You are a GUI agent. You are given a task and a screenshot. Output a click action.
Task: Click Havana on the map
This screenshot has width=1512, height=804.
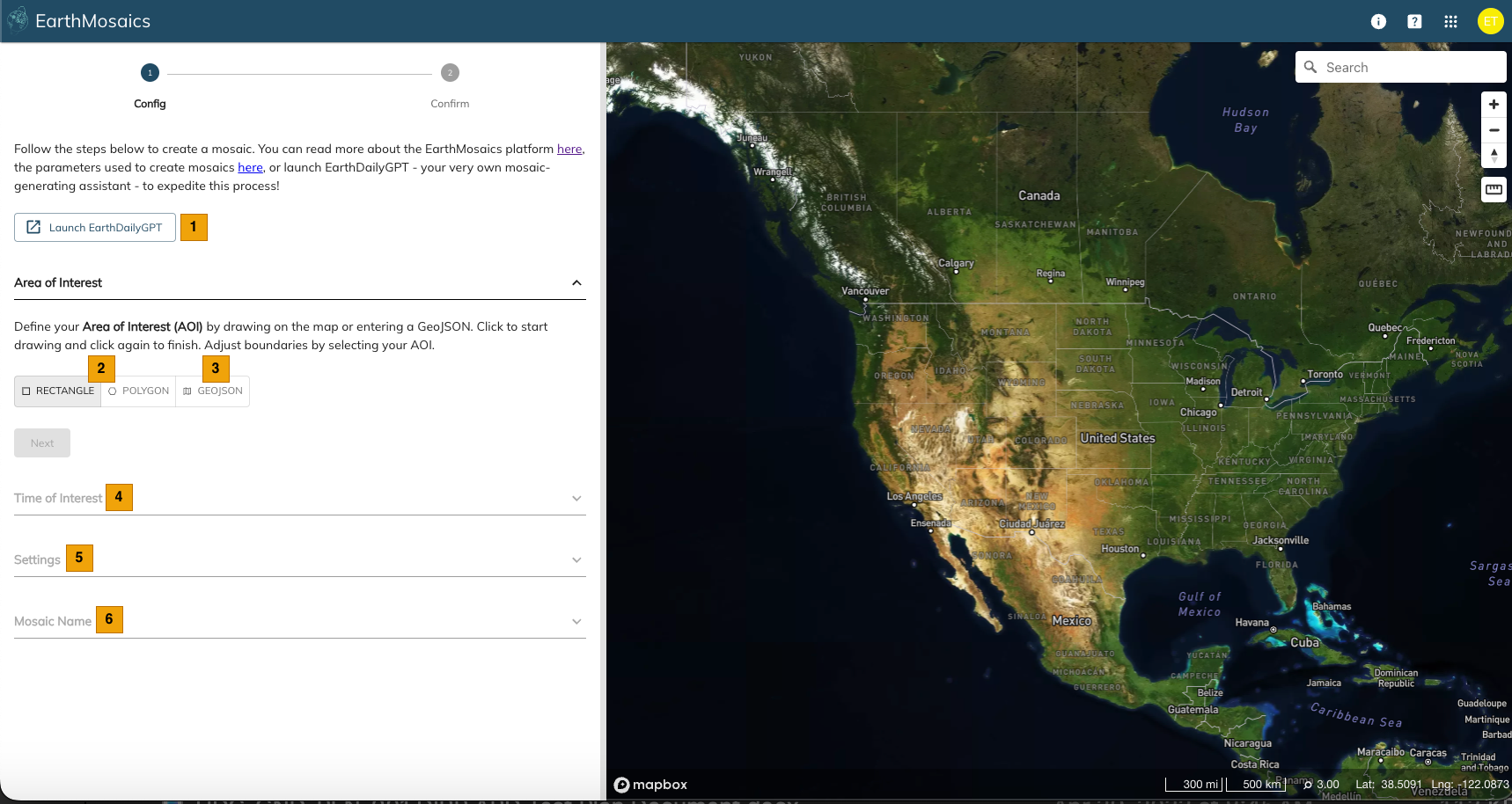[1251, 623]
